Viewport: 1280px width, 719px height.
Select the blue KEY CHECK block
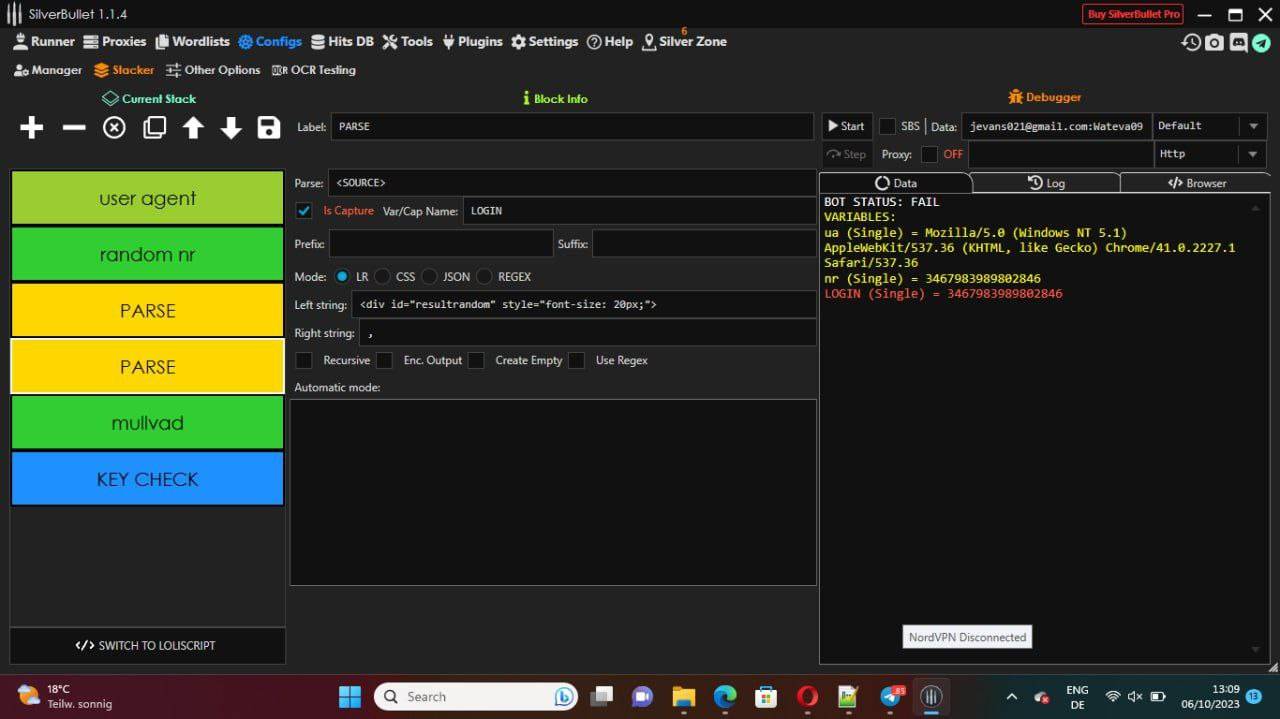pos(147,479)
